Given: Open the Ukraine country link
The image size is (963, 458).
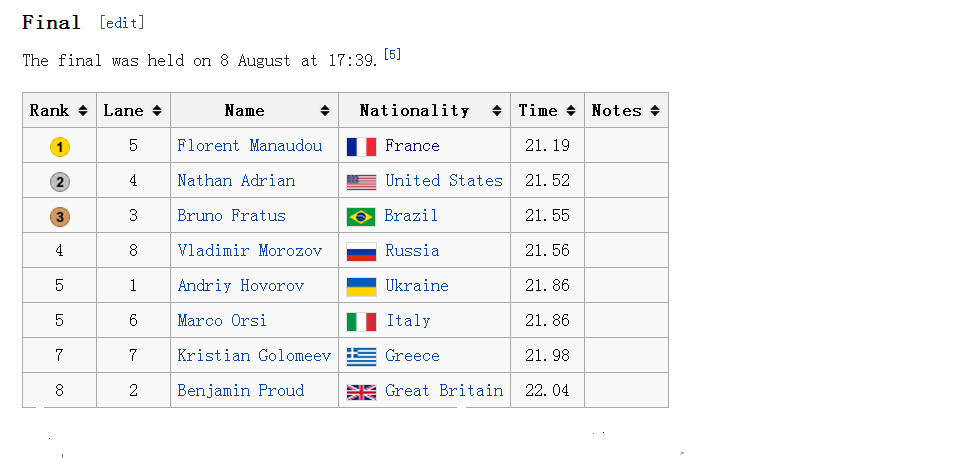Looking at the screenshot, I should [x=416, y=285].
